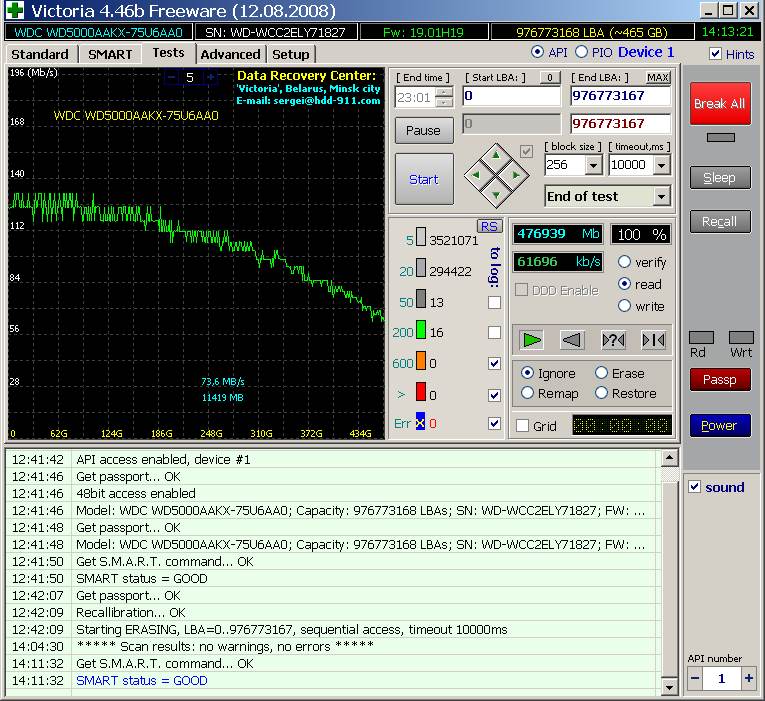Switch to the Standard tab

40,54
